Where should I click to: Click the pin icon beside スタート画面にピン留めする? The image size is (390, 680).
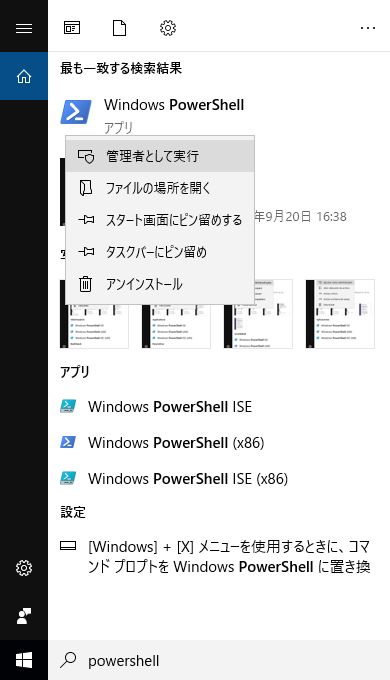pyautogui.click(x=86, y=220)
